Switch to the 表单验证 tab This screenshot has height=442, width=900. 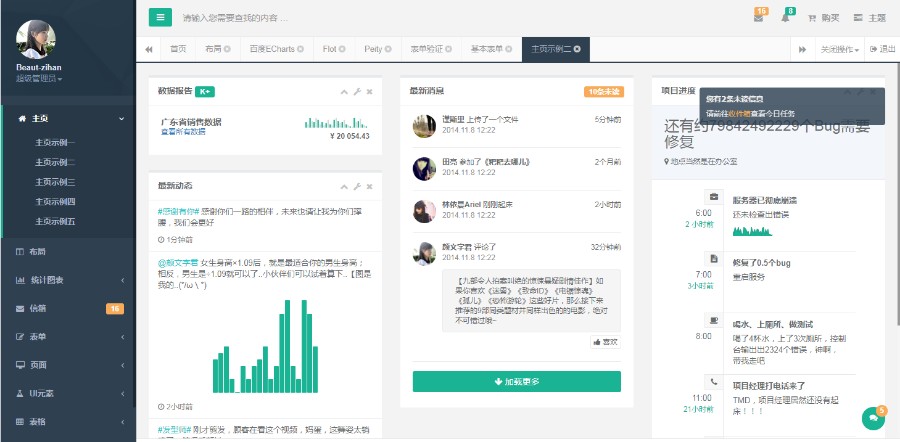coord(431,49)
